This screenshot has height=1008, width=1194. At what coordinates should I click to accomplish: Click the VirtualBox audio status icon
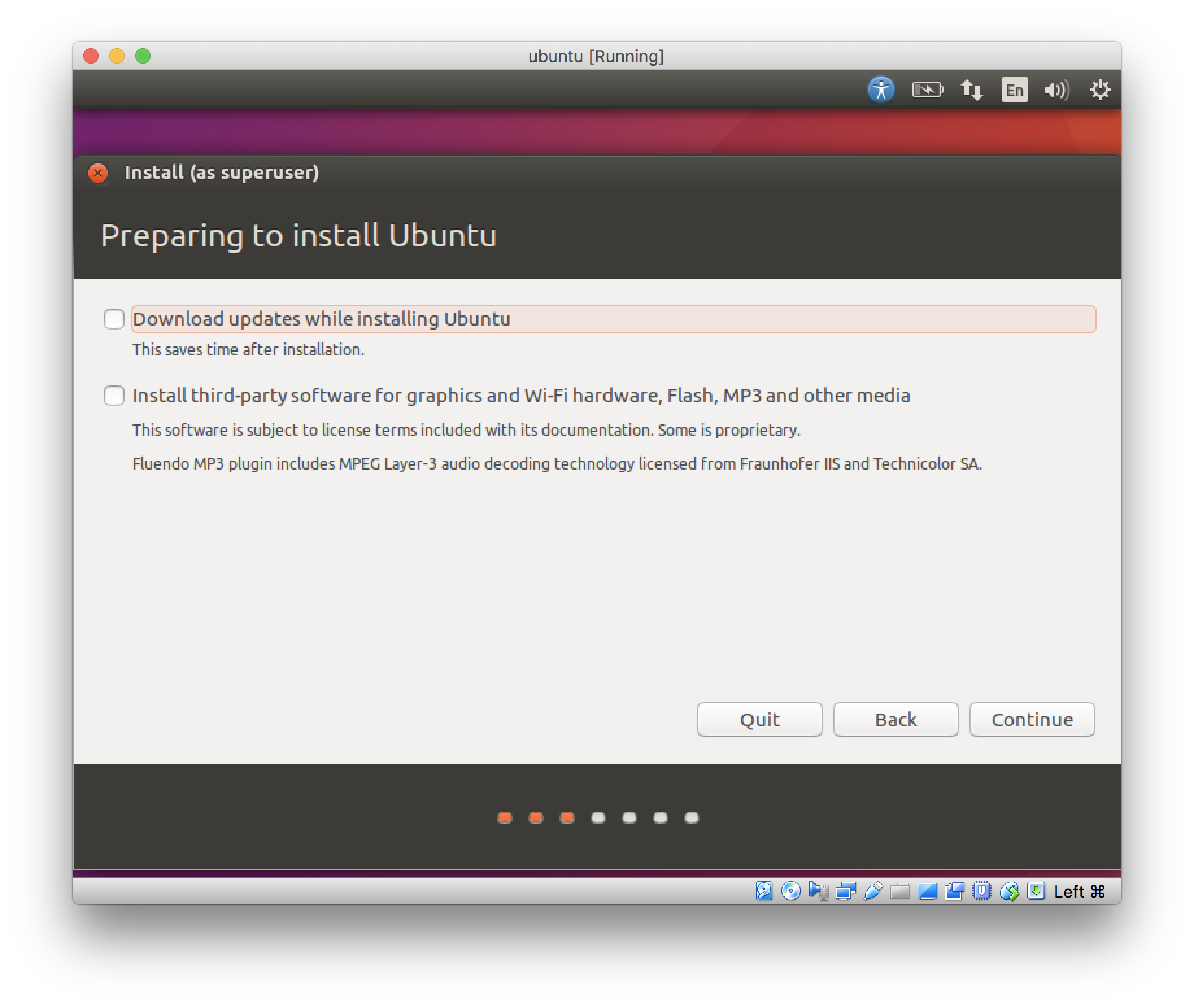(818, 891)
